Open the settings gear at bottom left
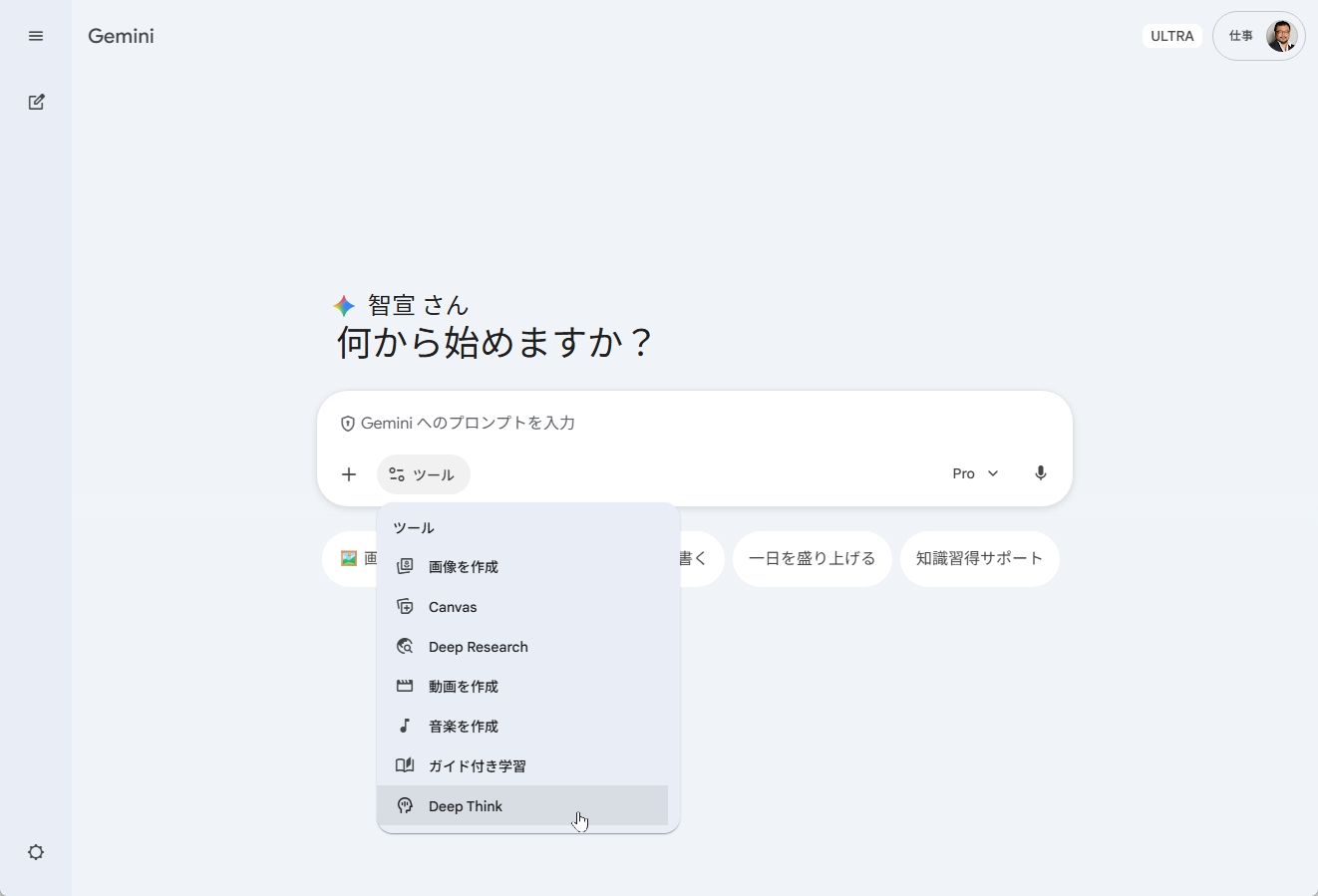Viewport: 1318px width, 896px height. tap(36, 852)
